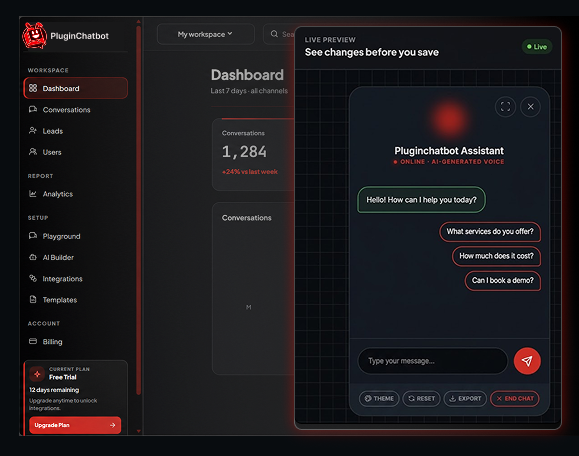Open the Theme picker

click(x=379, y=398)
